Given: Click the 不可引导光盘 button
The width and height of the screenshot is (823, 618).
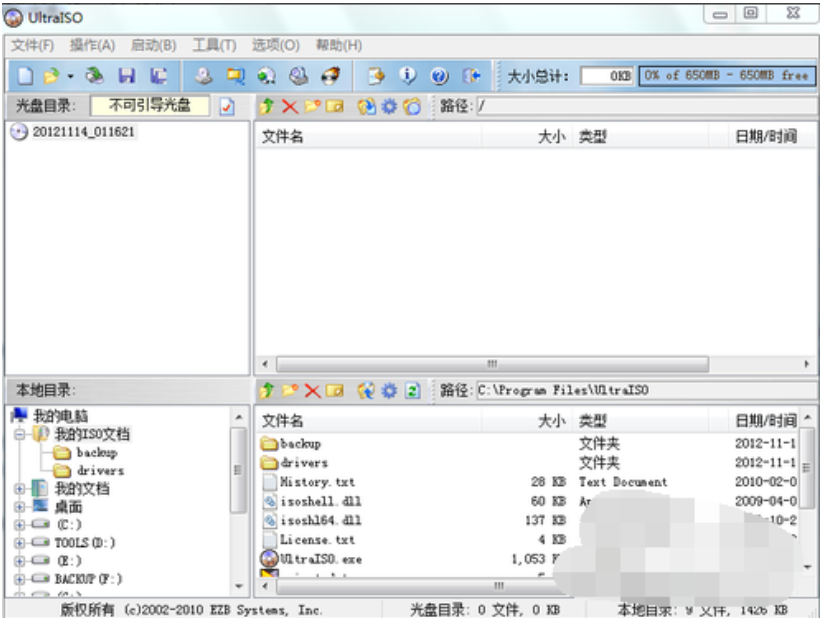Looking at the screenshot, I should [x=150, y=106].
